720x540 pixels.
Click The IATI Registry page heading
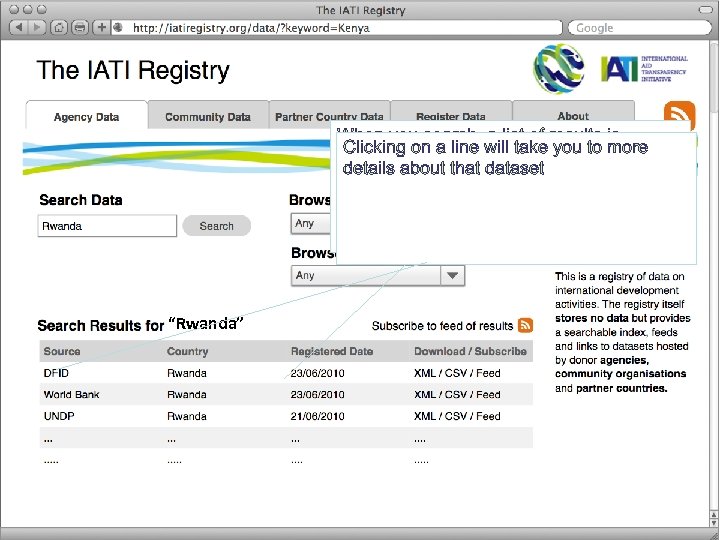click(x=133, y=70)
